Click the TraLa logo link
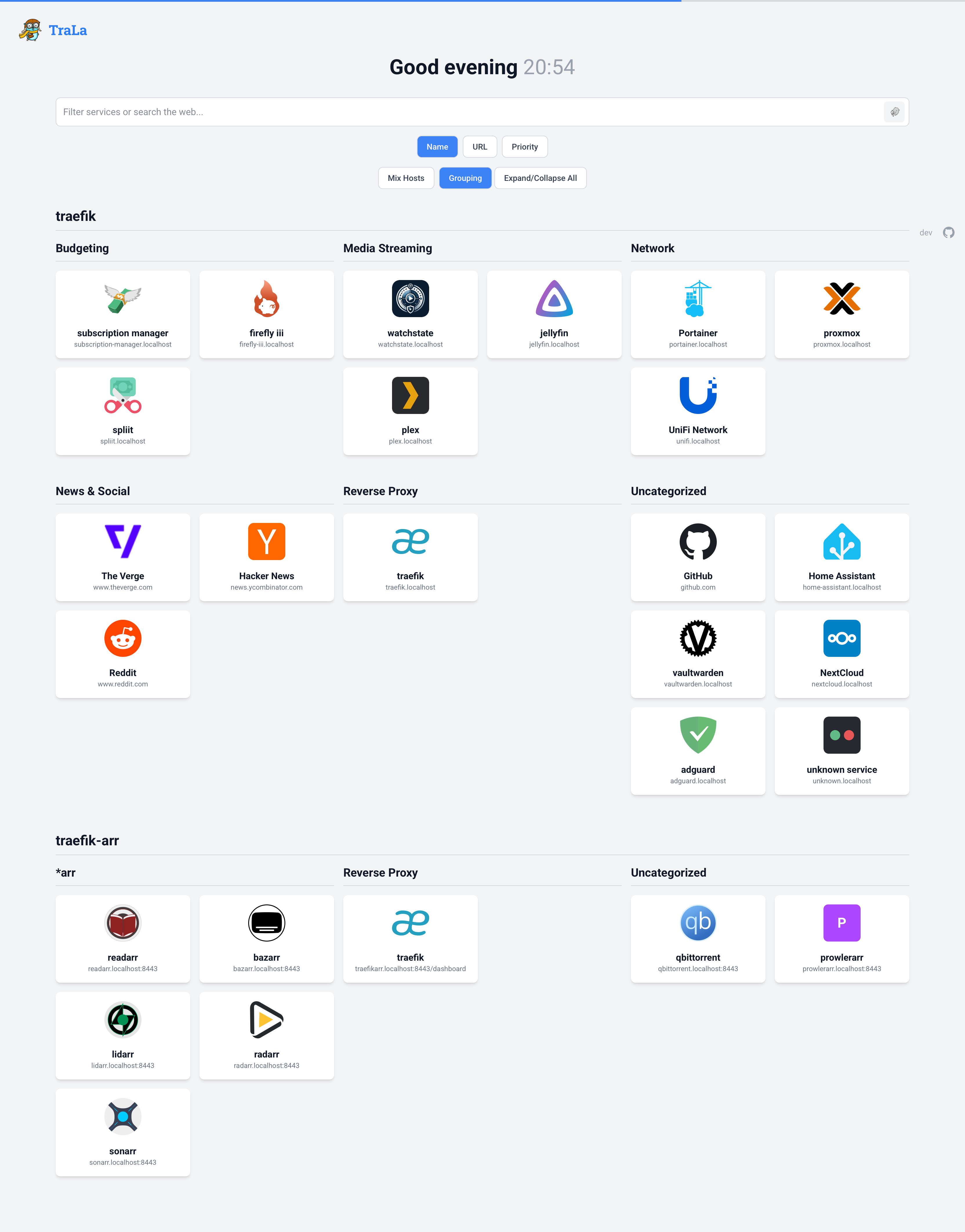 point(53,30)
